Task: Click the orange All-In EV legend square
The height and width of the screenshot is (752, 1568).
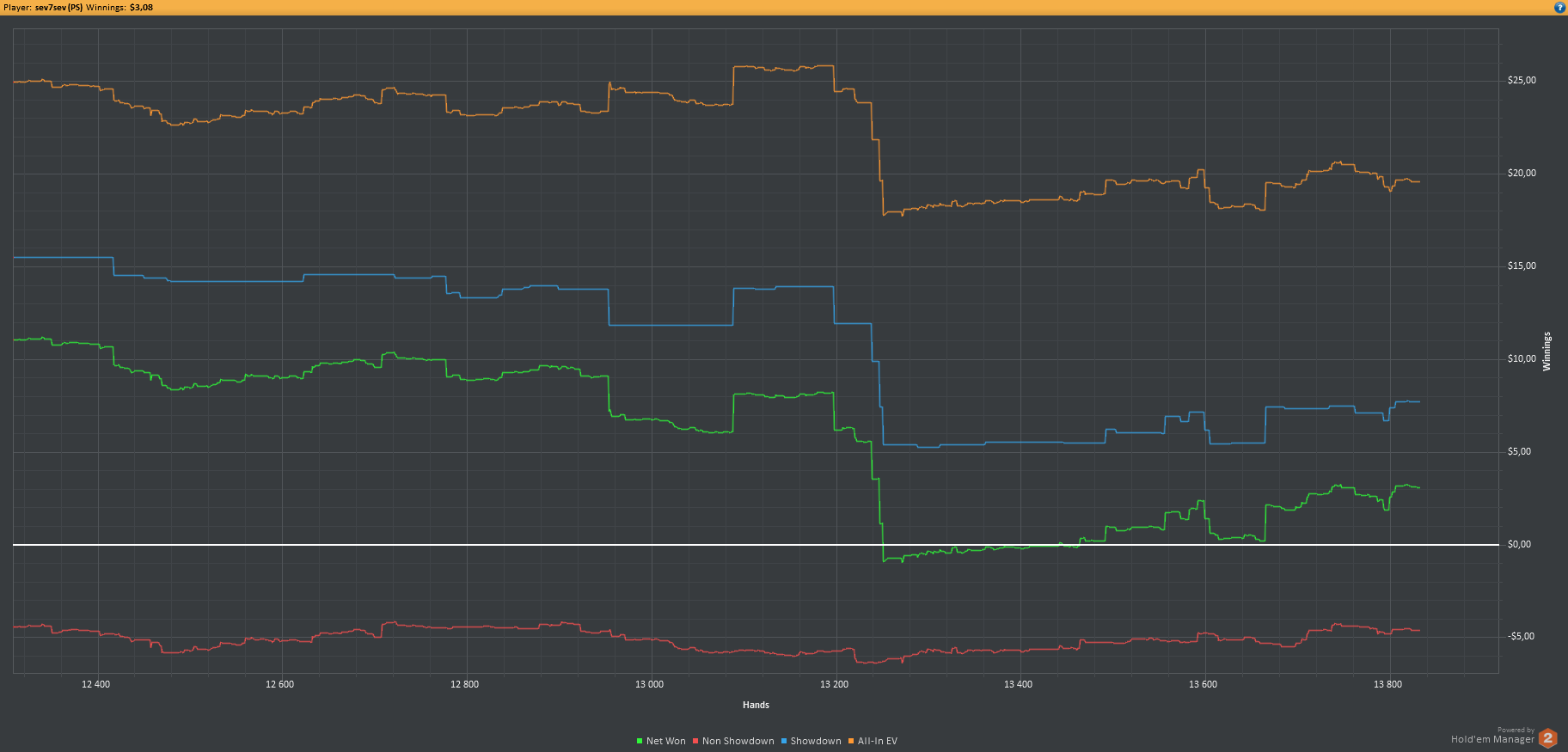Action: pos(851,741)
